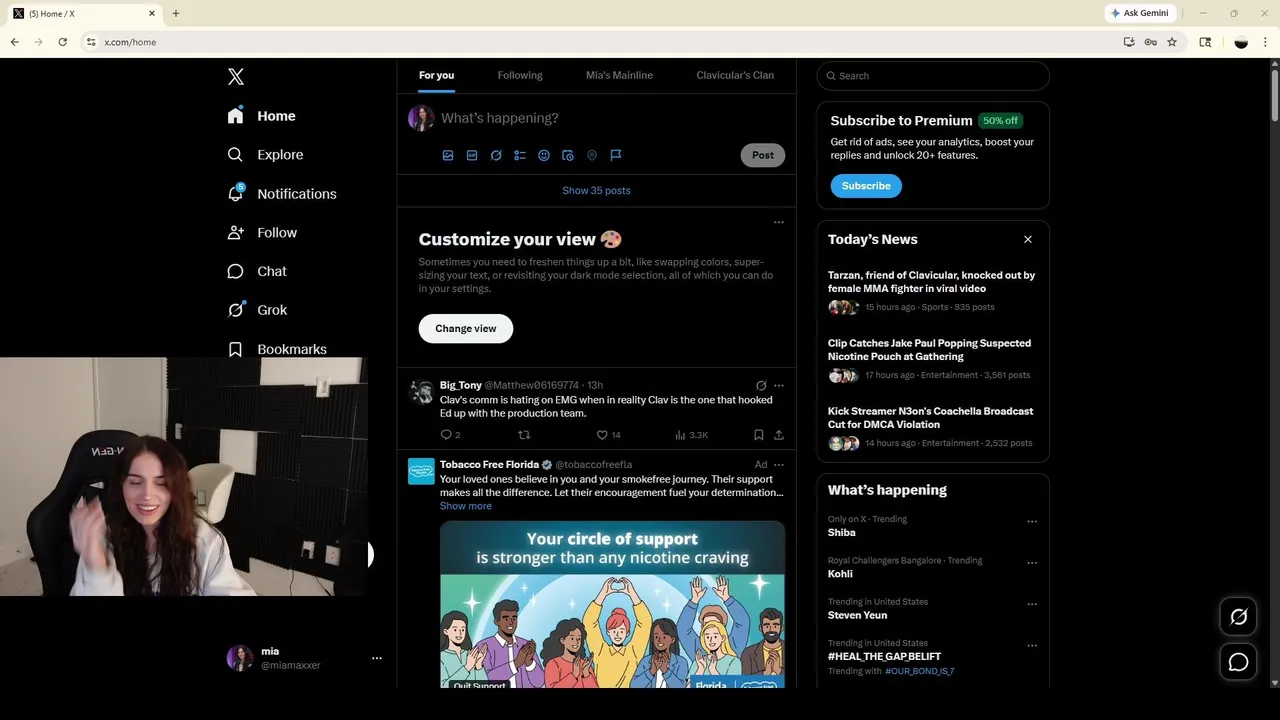Screen dimensions: 1280x720
Task: Open the floating Grok button
Action: coord(1238,617)
